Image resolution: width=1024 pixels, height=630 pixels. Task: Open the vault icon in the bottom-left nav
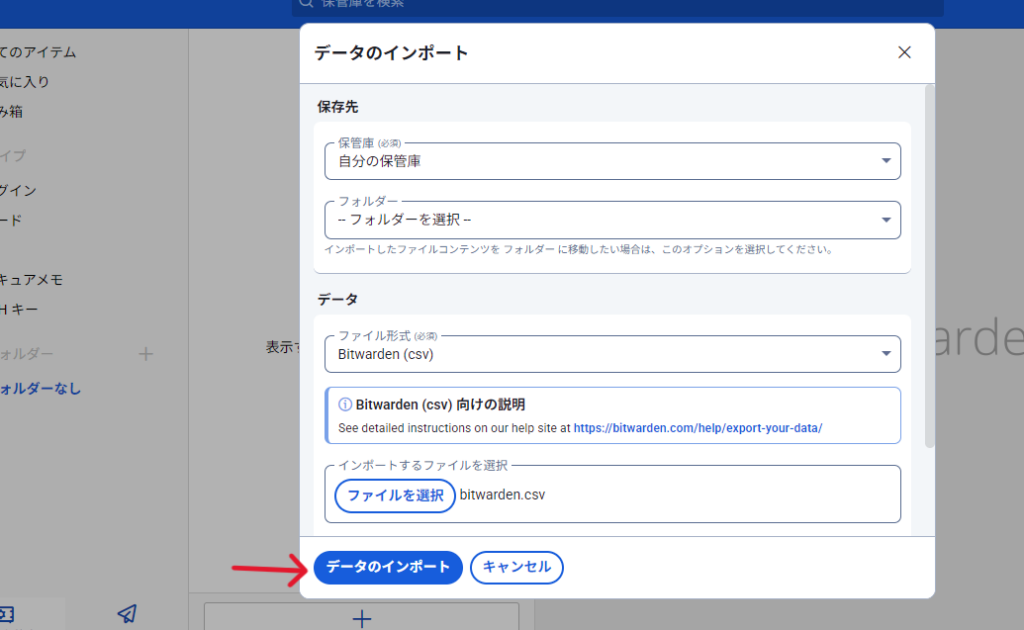pyautogui.click(x=7, y=614)
